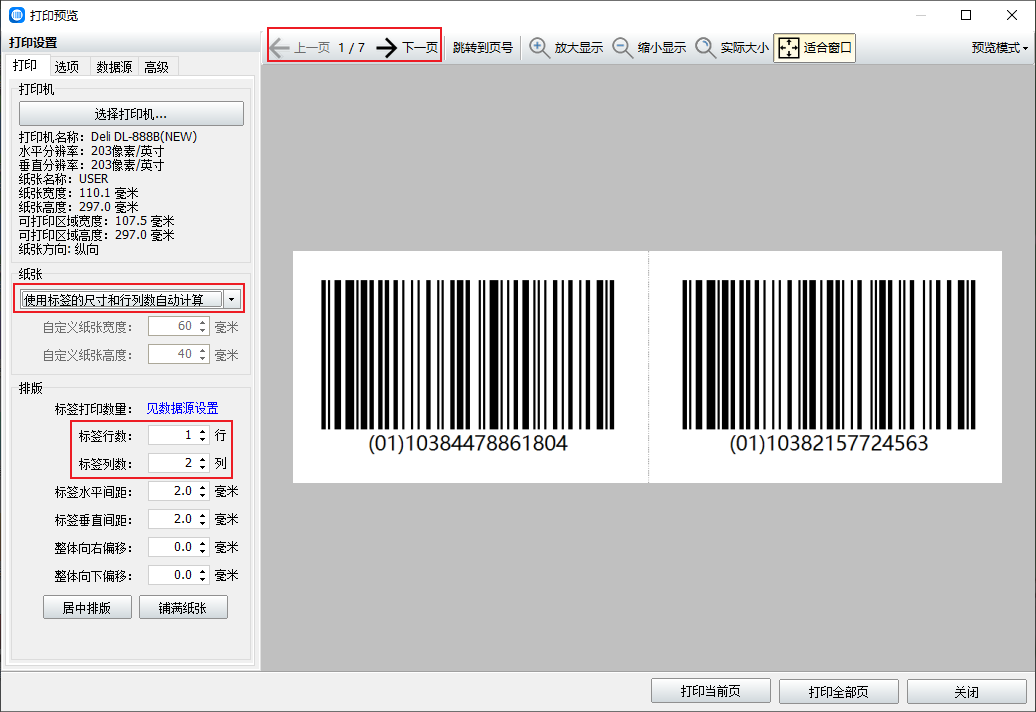Switch to the 选项 tab
1036x712 pixels.
pyautogui.click(x=67, y=67)
